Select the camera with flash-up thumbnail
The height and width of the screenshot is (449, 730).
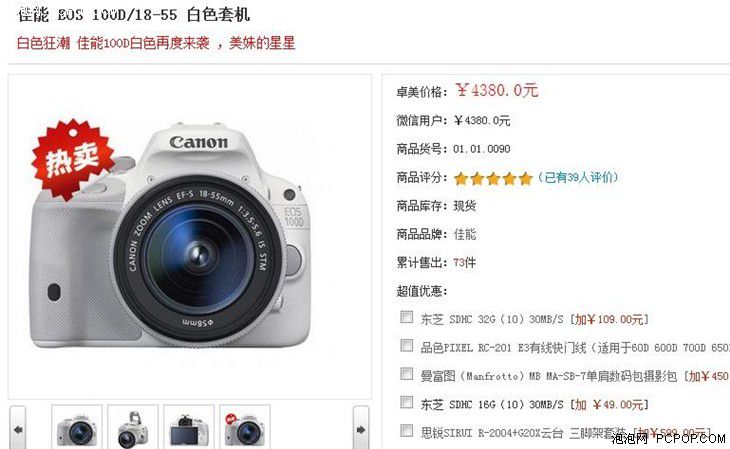click(133, 428)
